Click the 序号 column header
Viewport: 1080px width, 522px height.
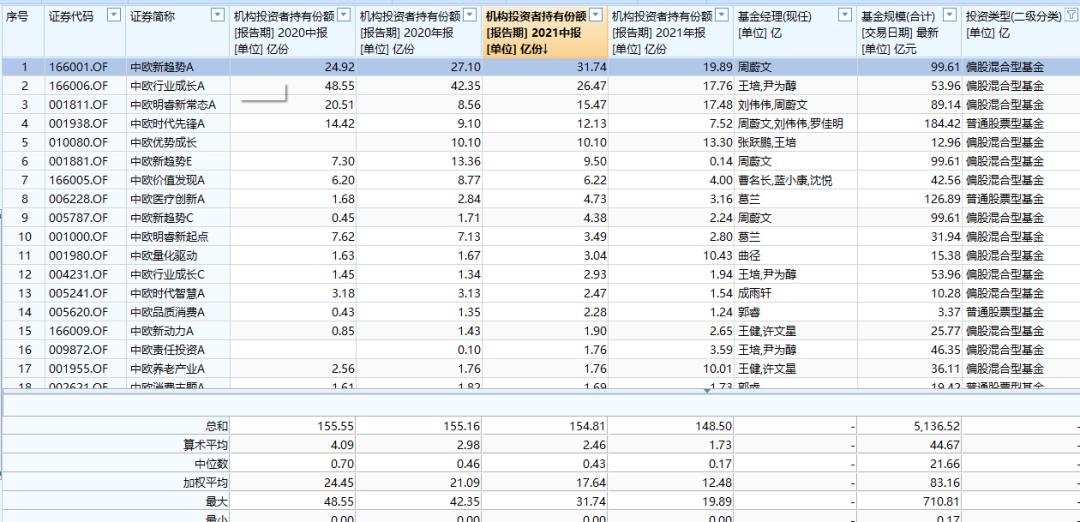17,17
